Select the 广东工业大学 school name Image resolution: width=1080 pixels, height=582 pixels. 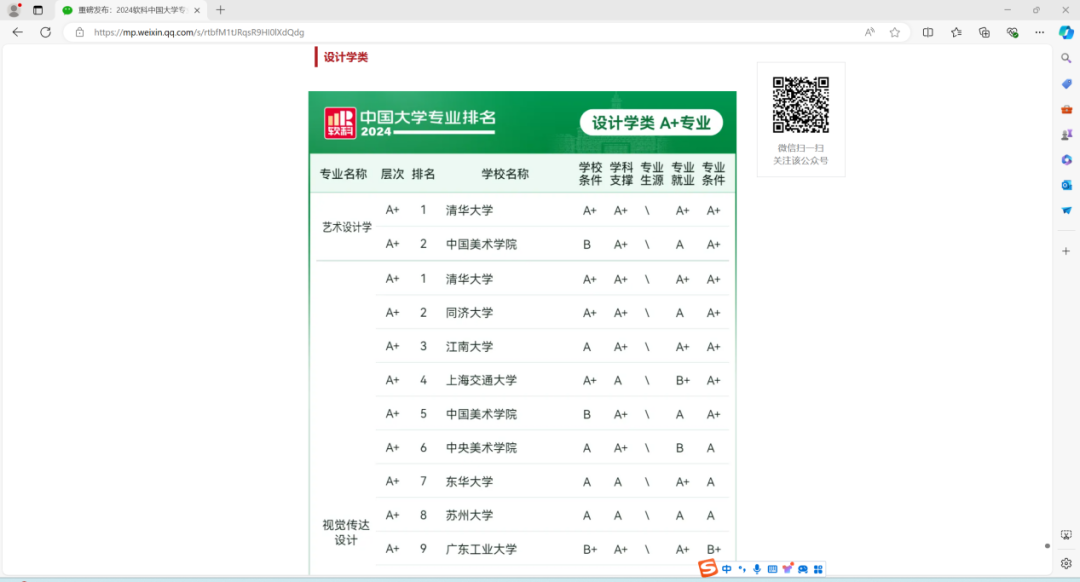481,549
